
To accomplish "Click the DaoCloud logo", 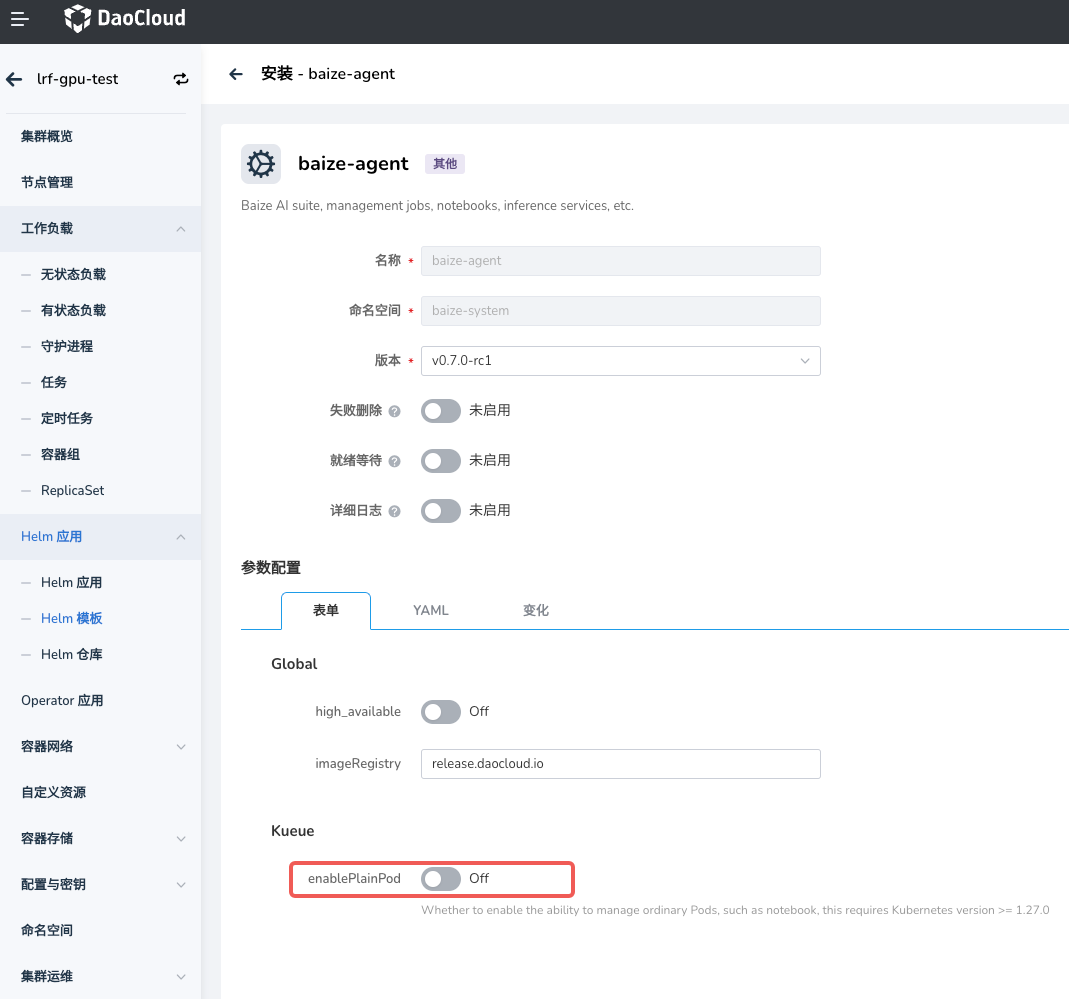I will (x=125, y=19).
